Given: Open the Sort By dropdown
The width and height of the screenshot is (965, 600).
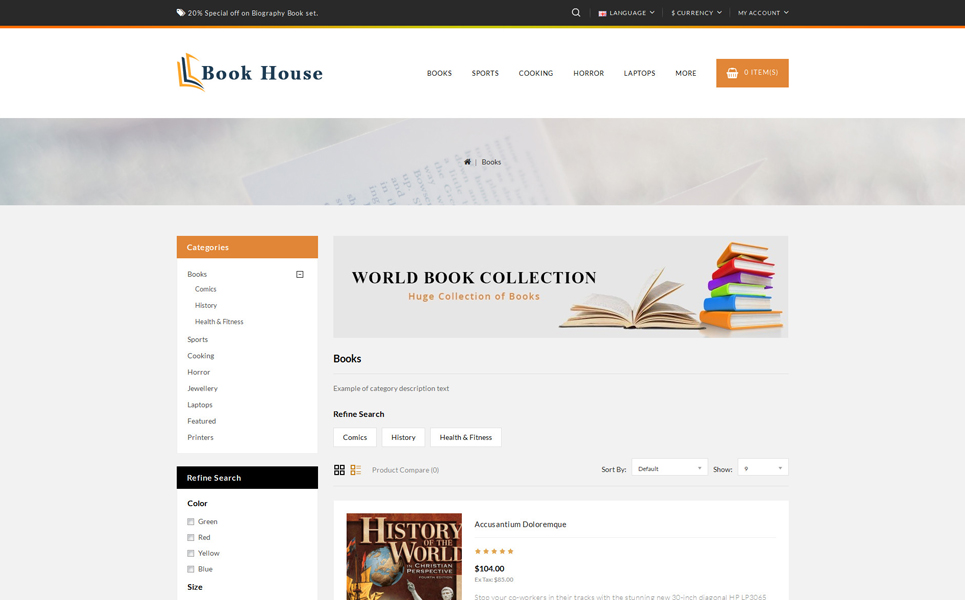Looking at the screenshot, I should pos(670,468).
